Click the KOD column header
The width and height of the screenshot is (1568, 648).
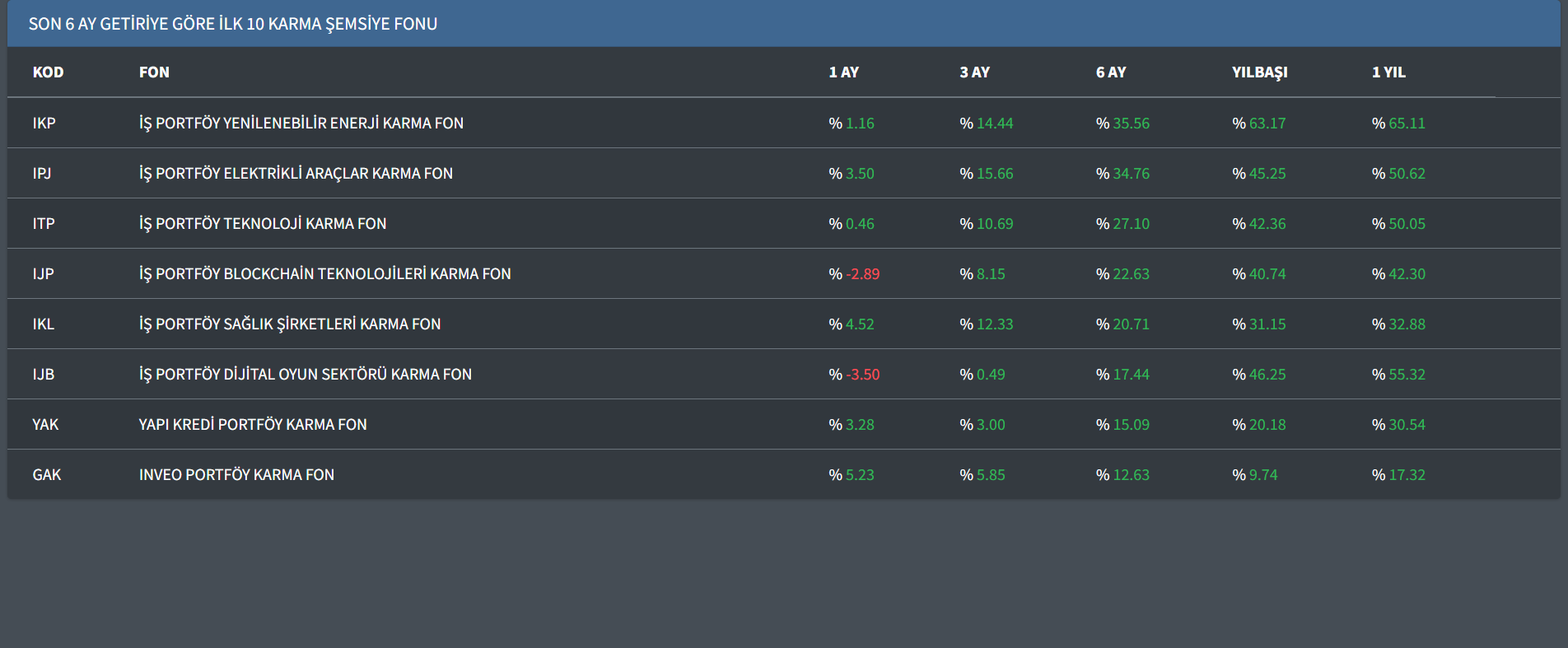[x=48, y=72]
